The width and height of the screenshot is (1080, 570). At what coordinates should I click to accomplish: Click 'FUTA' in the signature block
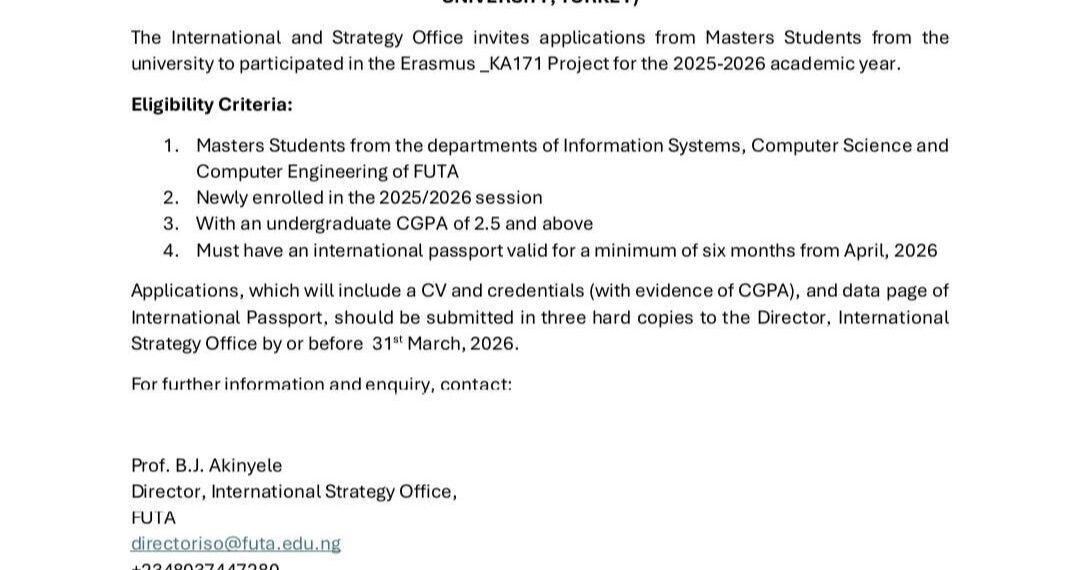[153, 518]
